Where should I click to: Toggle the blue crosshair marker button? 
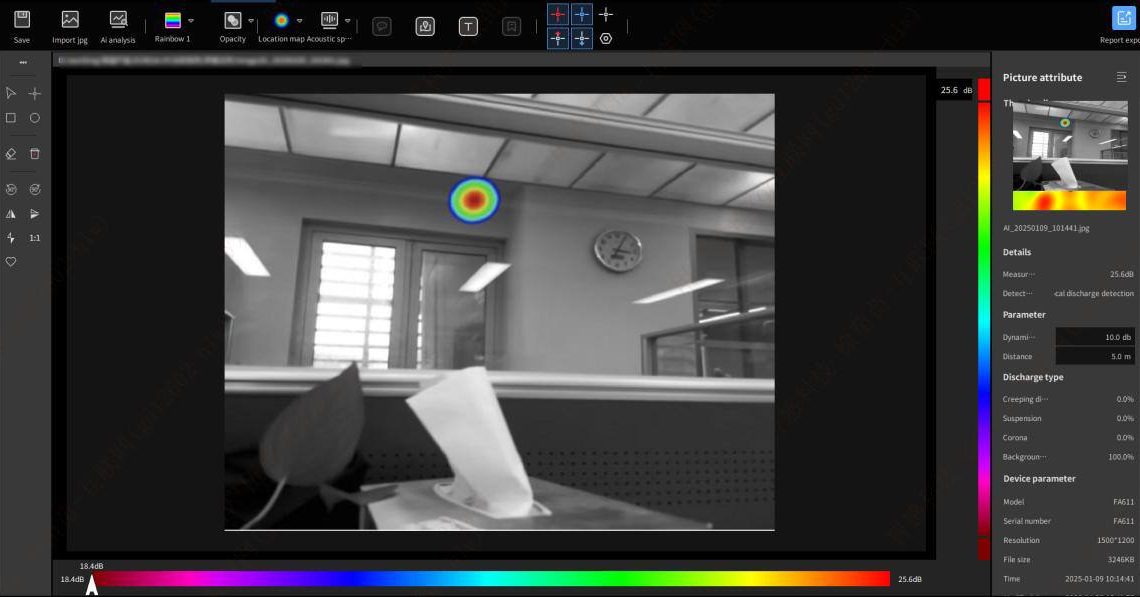582,15
